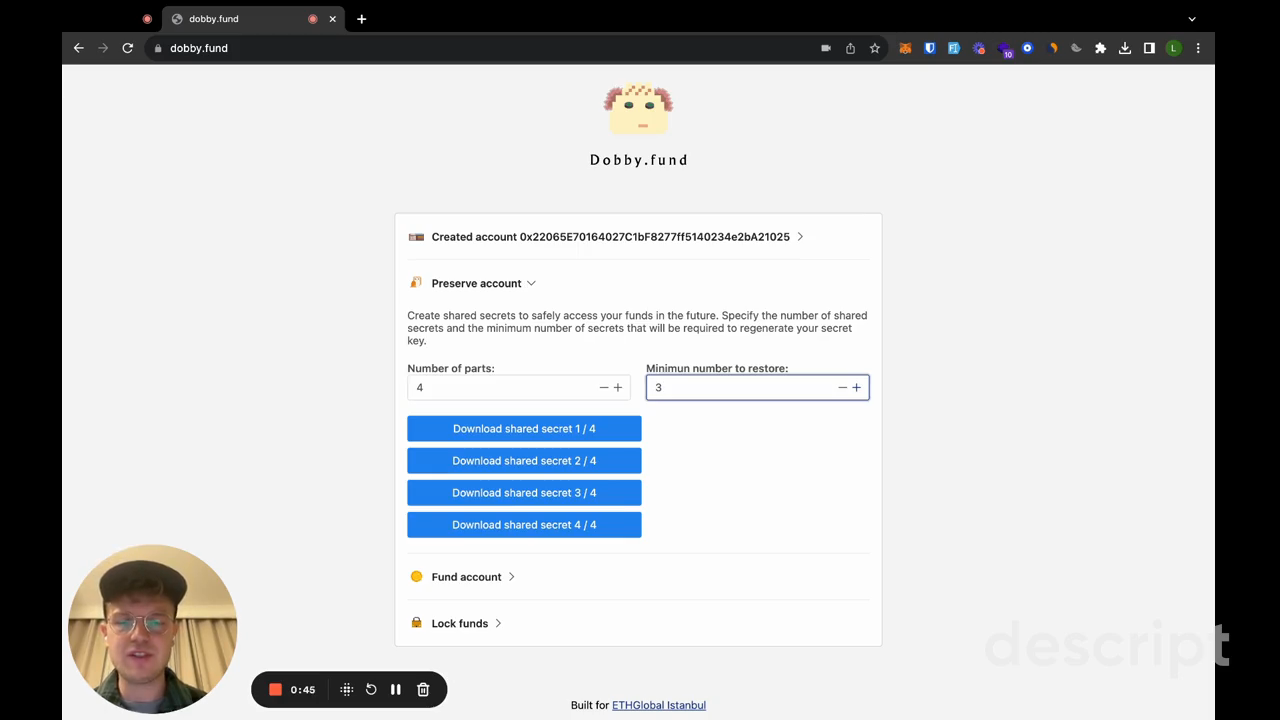Open the purple extension with badge 10

(1005, 49)
